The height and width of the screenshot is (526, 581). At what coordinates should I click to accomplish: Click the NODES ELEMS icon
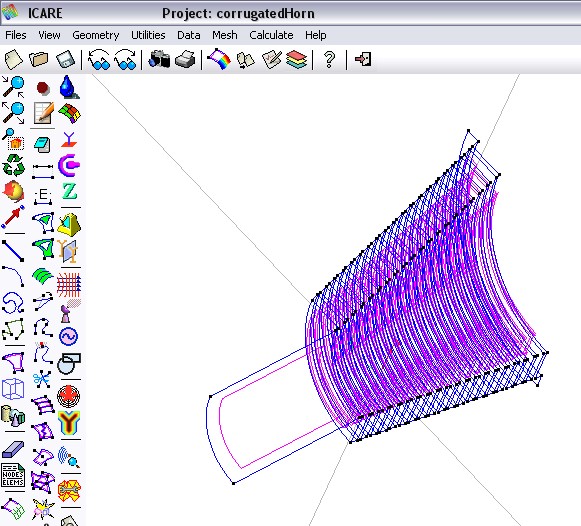pos(13,475)
